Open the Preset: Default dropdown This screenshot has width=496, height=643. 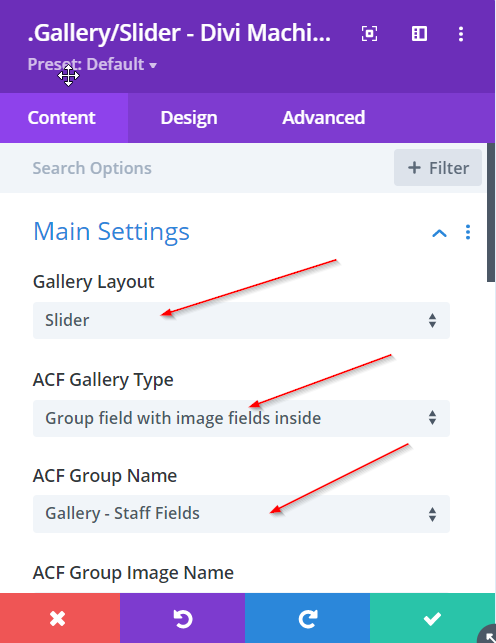[92, 64]
